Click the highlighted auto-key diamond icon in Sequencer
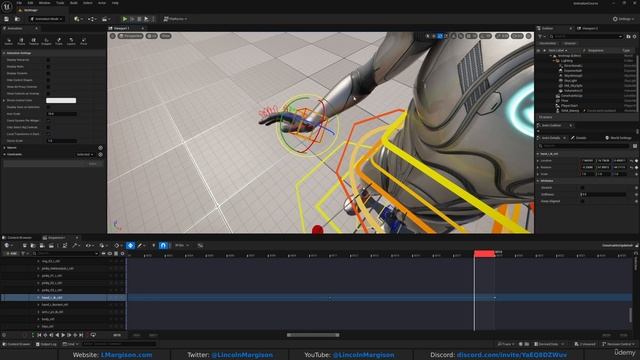This screenshot has height=360, width=640. coord(130,245)
